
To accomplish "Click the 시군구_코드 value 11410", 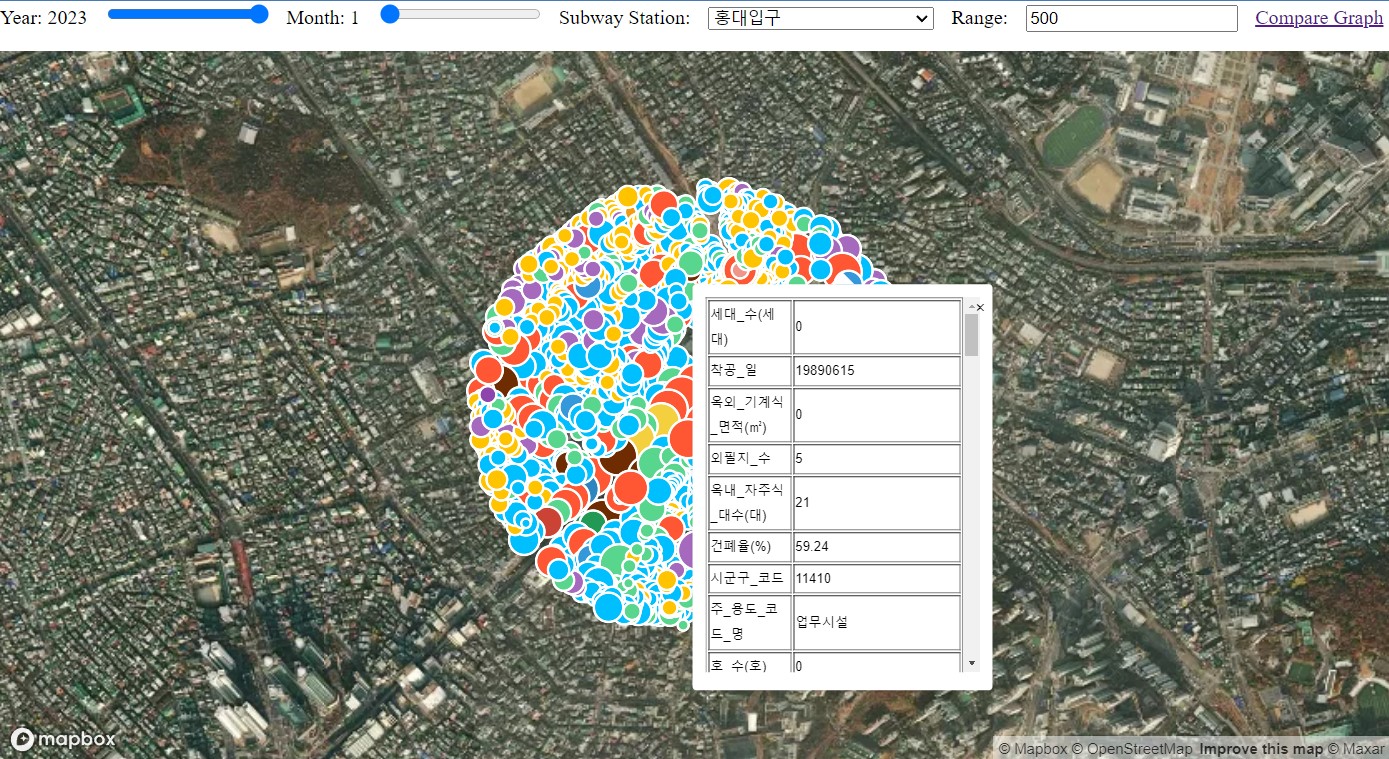I will [876, 579].
